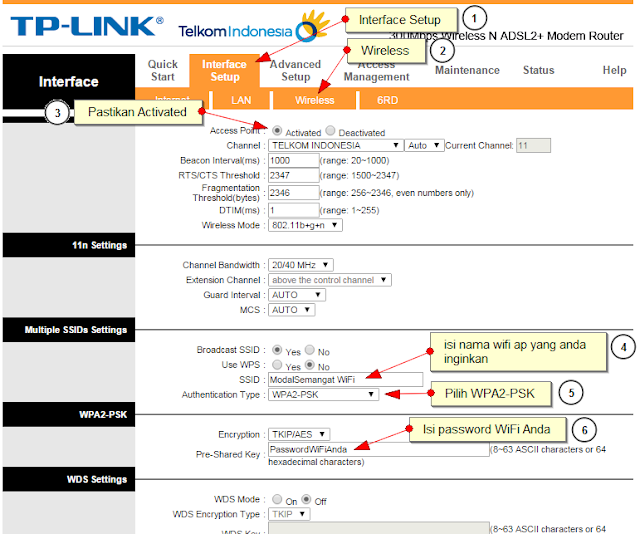
Task: Open the MCS AUTO dropdown
Action: (x=291, y=310)
